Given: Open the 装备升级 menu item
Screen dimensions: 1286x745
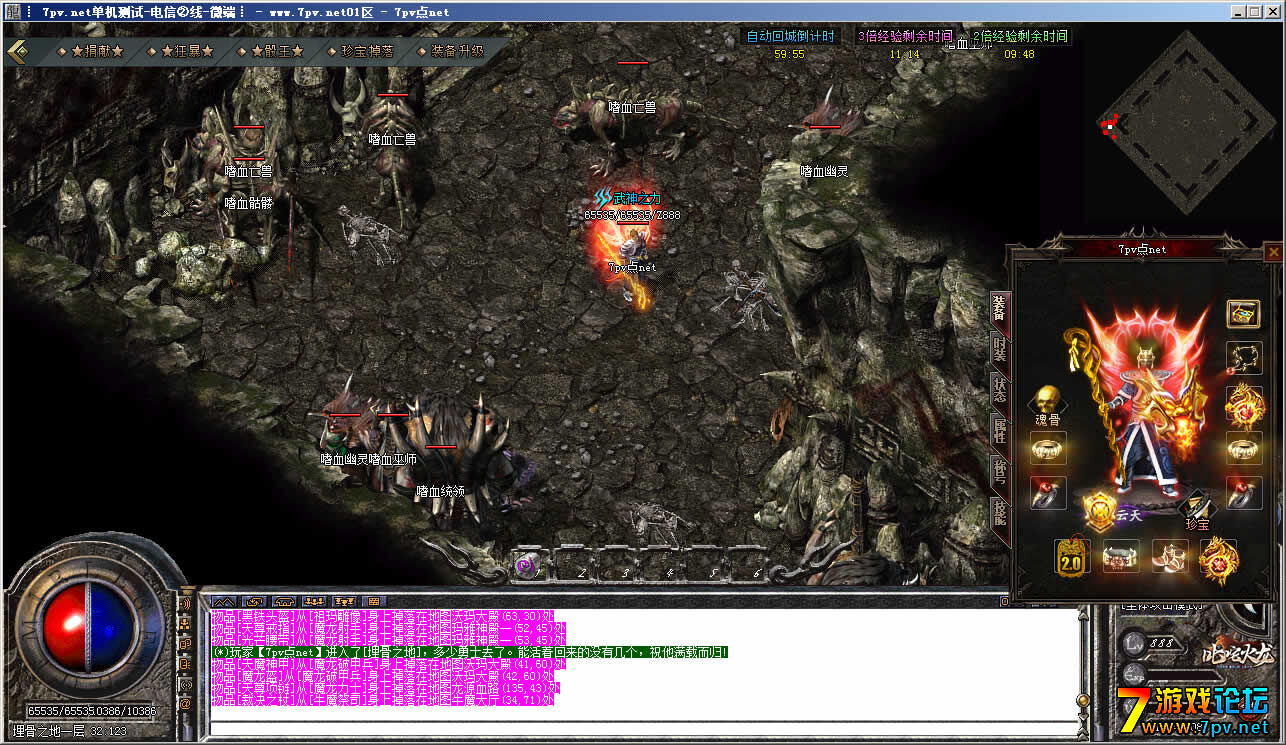Looking at the screenshot, I should (x=457, y=51).
